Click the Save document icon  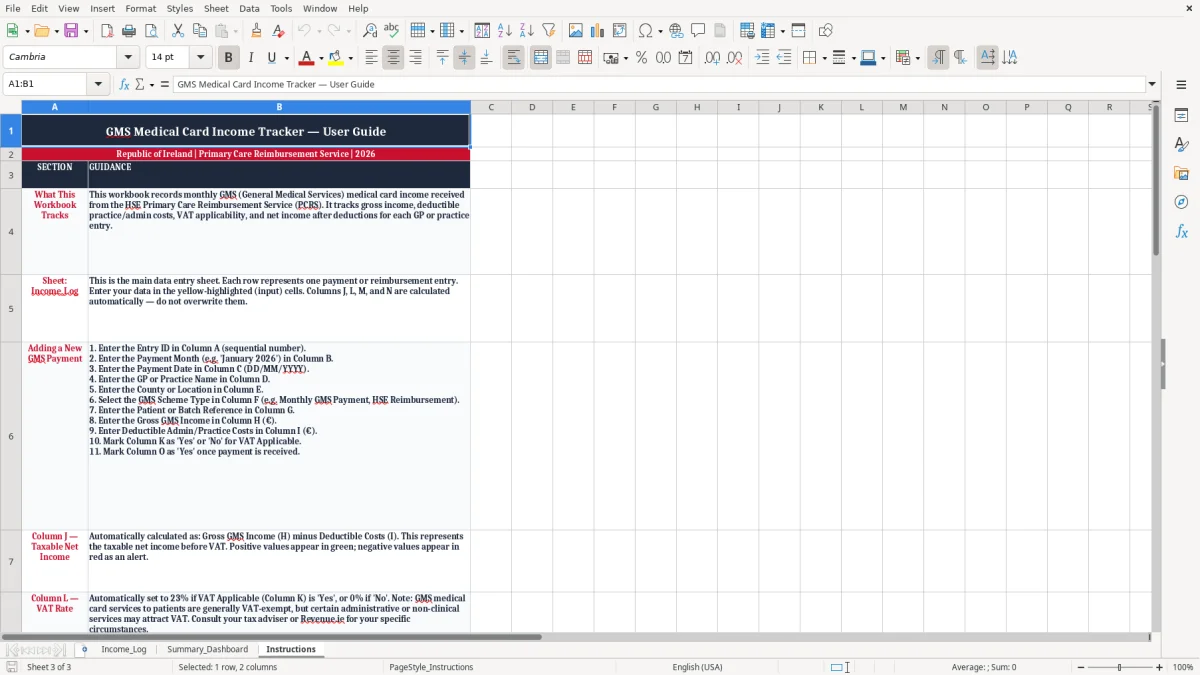pyautogui.click(x=71, y=31)
